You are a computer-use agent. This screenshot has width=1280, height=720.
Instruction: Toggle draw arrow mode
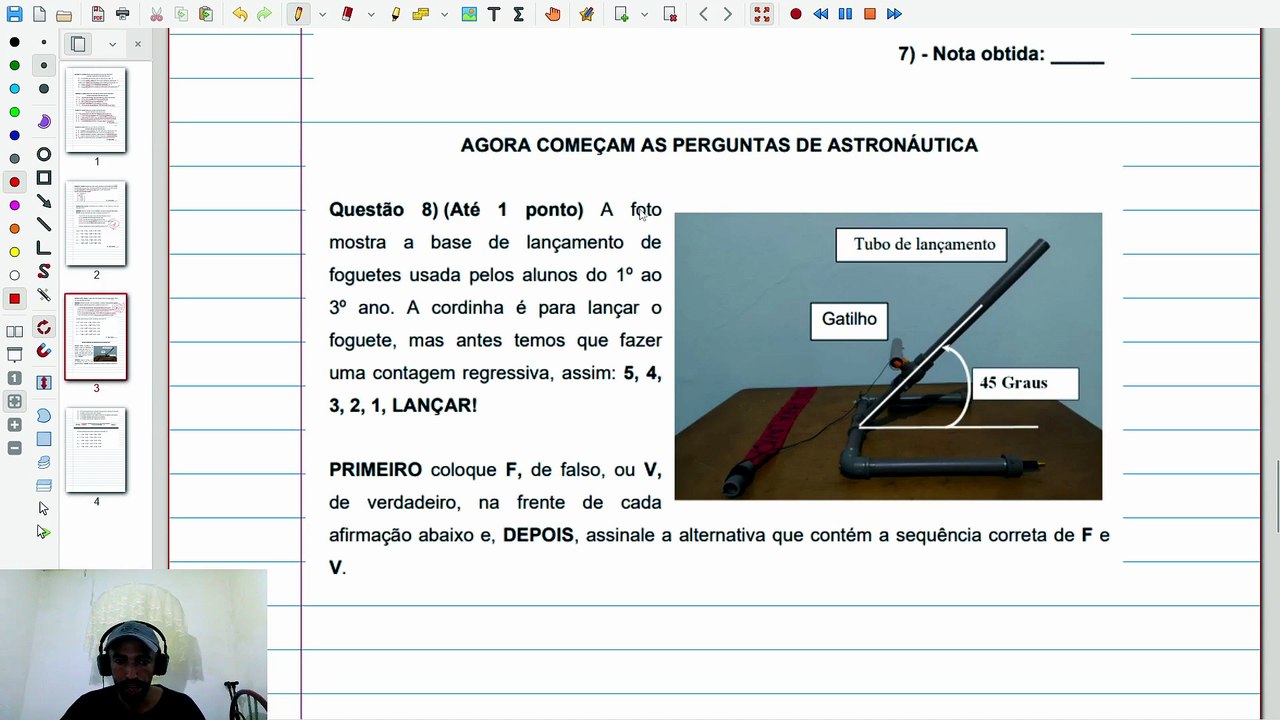tap(44, 201)
